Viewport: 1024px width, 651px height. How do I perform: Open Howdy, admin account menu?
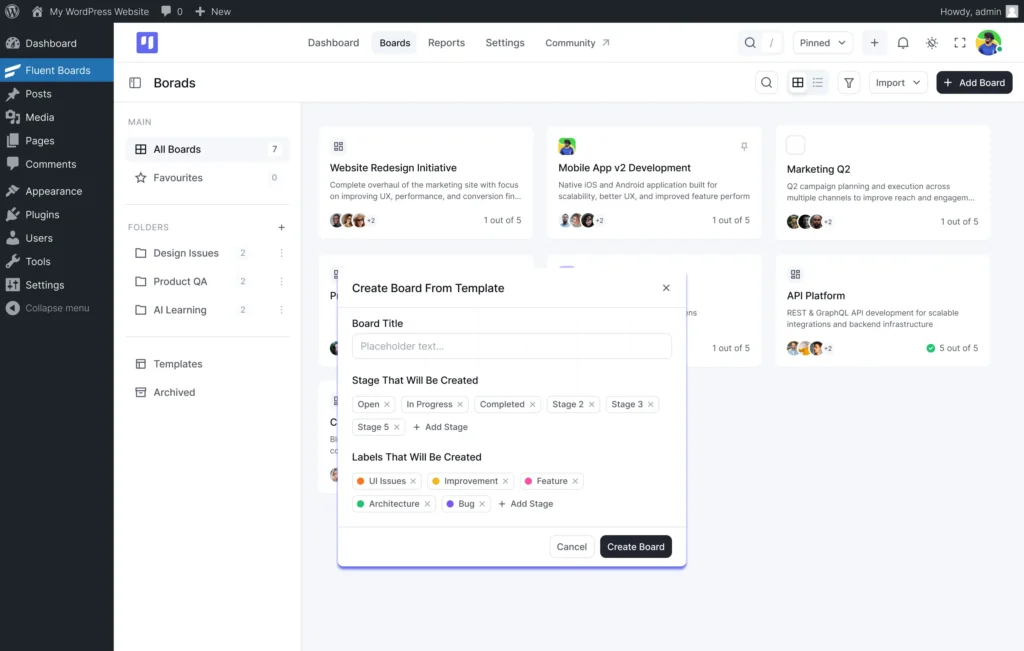[978, 11]
